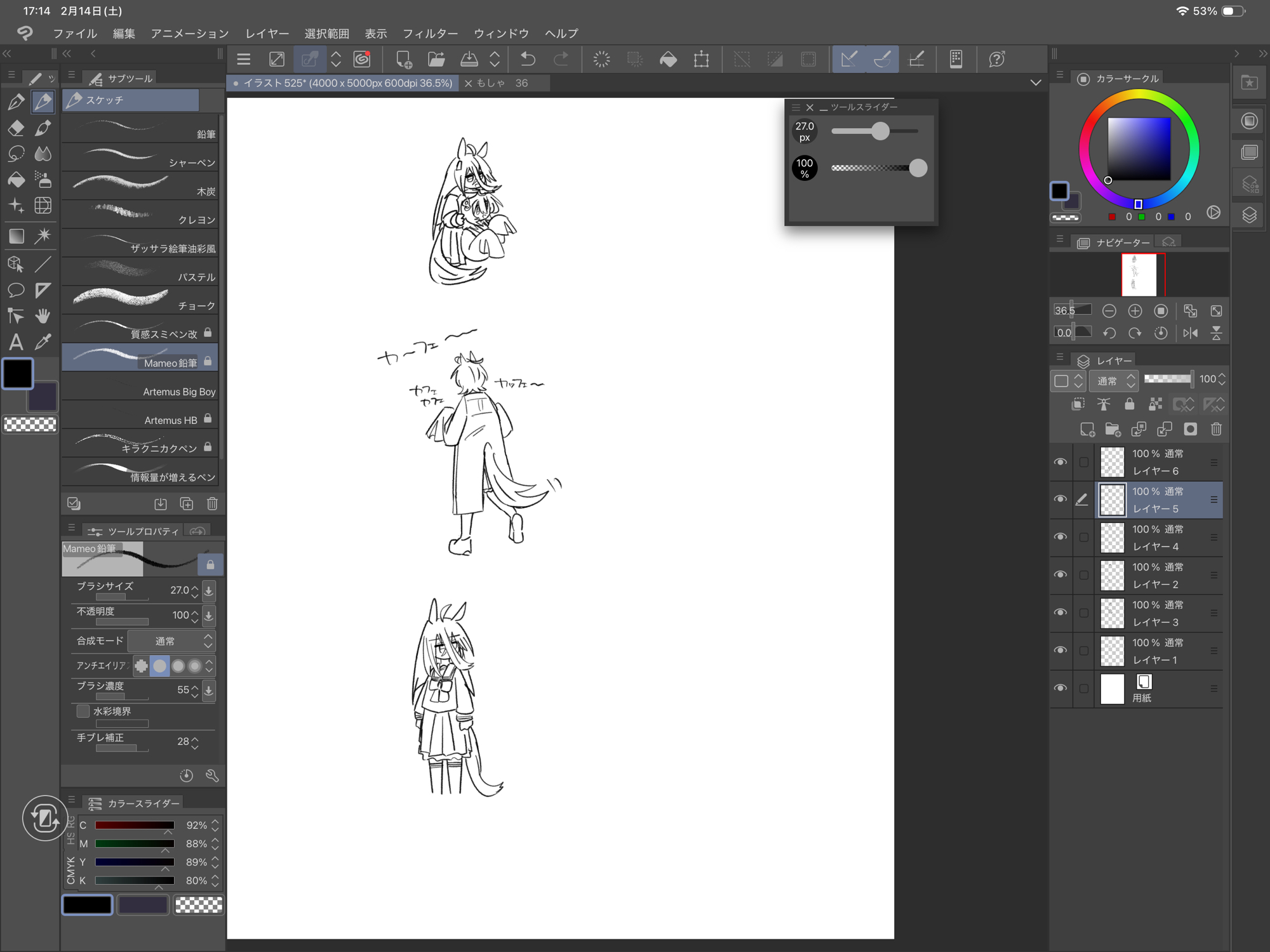
Task: Hide layer レイヤー 6 with eye icon
Action: [1060, 462]
